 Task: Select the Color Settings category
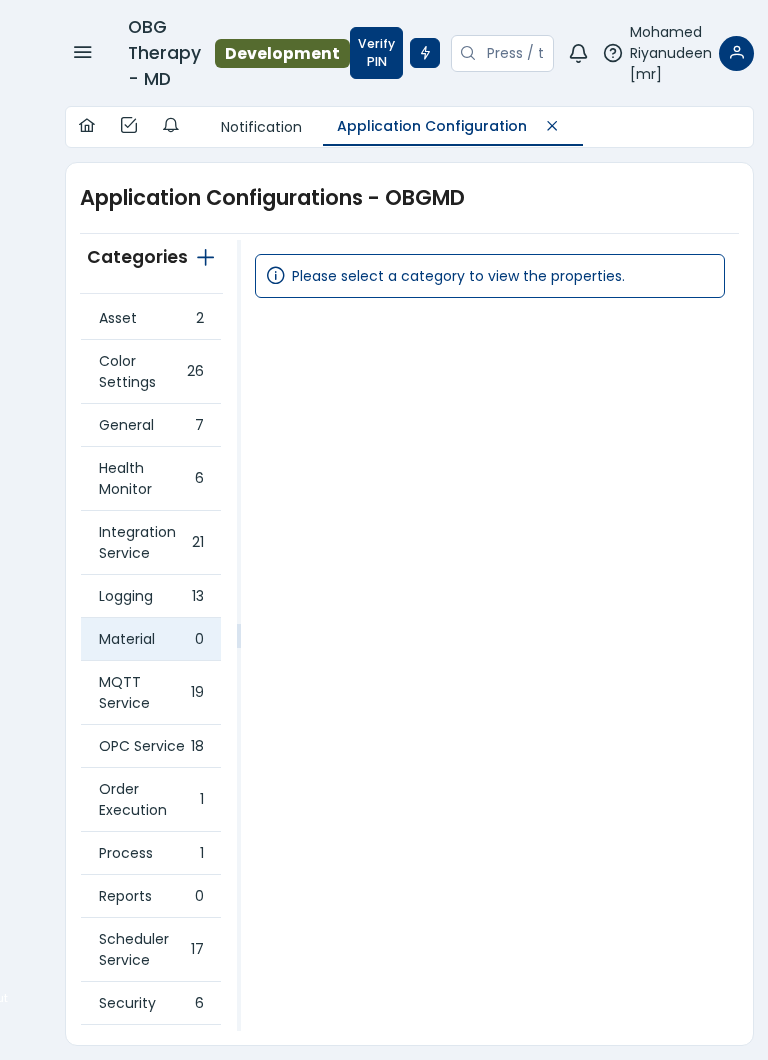(150, 372)
